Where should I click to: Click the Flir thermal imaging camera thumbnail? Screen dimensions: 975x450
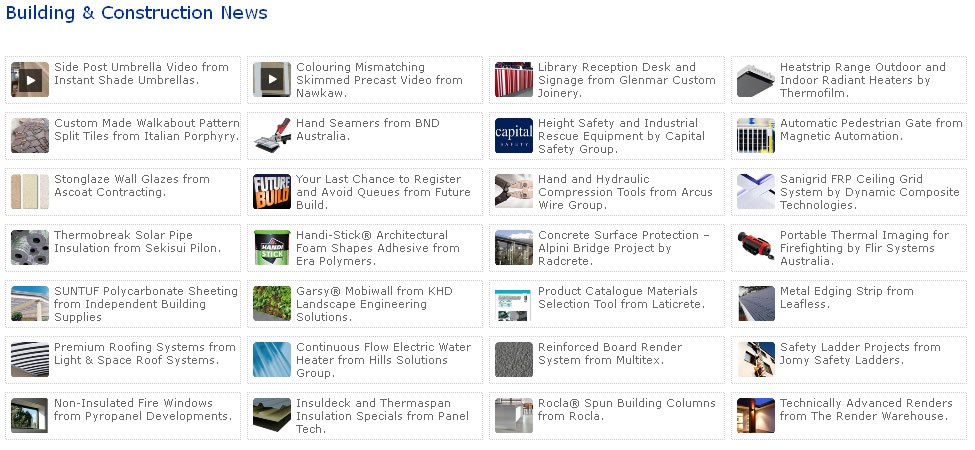pyautogui.click(x=756, y=247)
